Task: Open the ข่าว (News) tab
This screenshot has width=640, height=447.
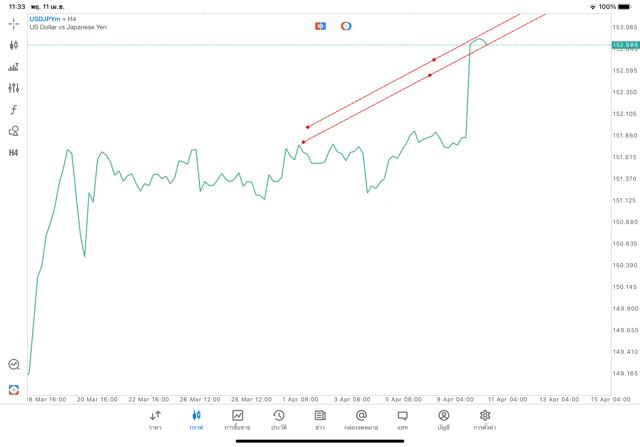Action: (320, 420)
